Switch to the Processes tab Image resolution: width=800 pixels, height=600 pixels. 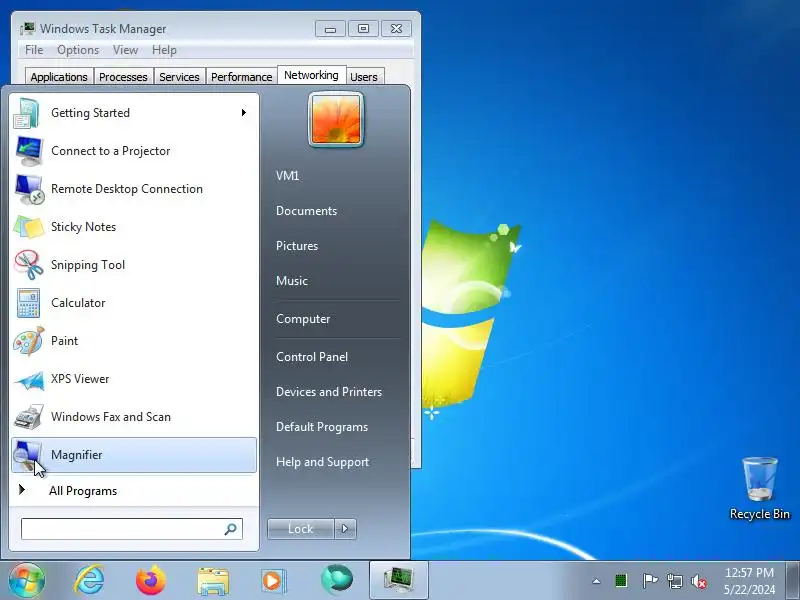(123, 77)
